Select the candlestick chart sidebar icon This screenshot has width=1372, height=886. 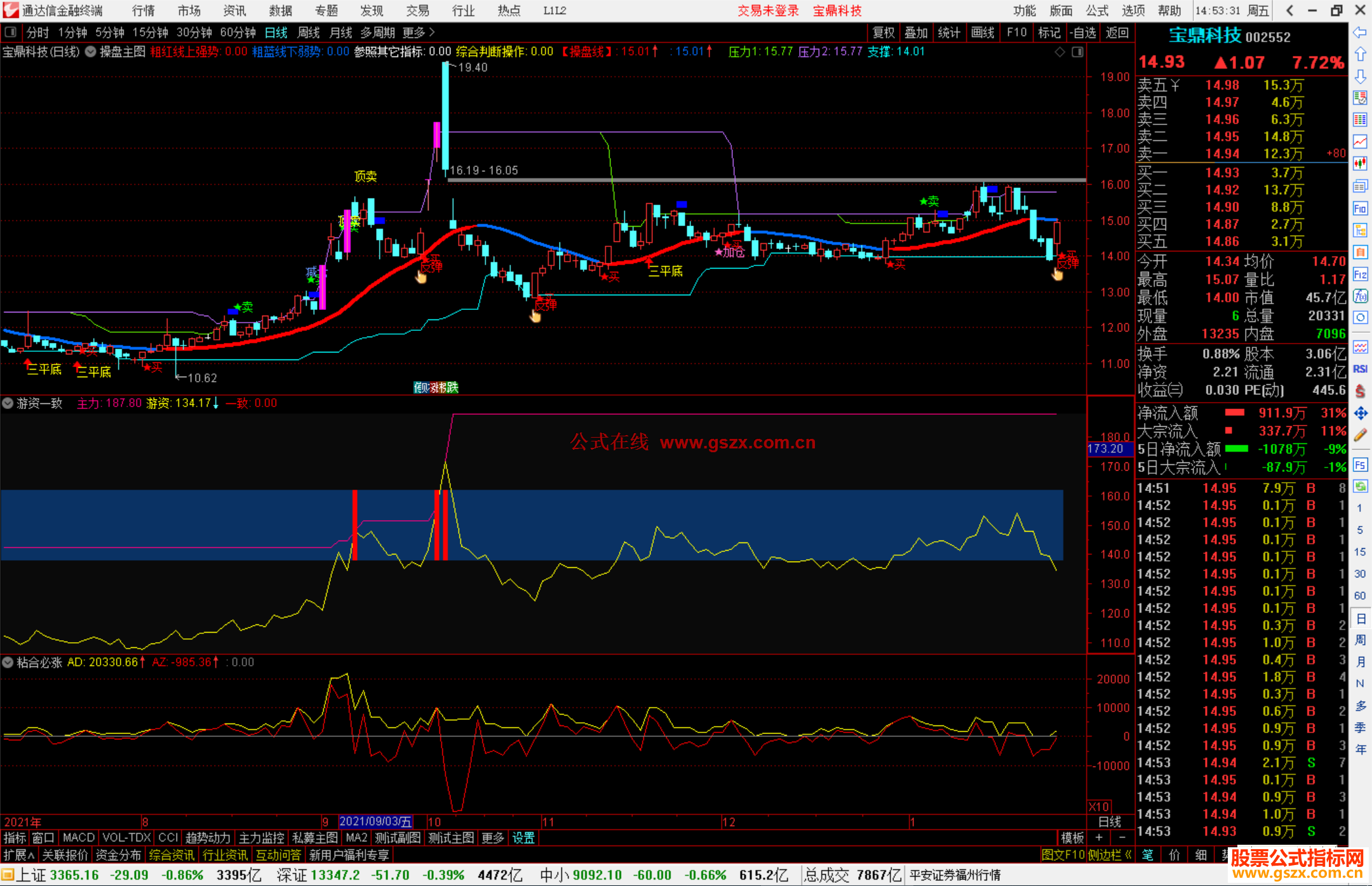(x=1360, y=163)
